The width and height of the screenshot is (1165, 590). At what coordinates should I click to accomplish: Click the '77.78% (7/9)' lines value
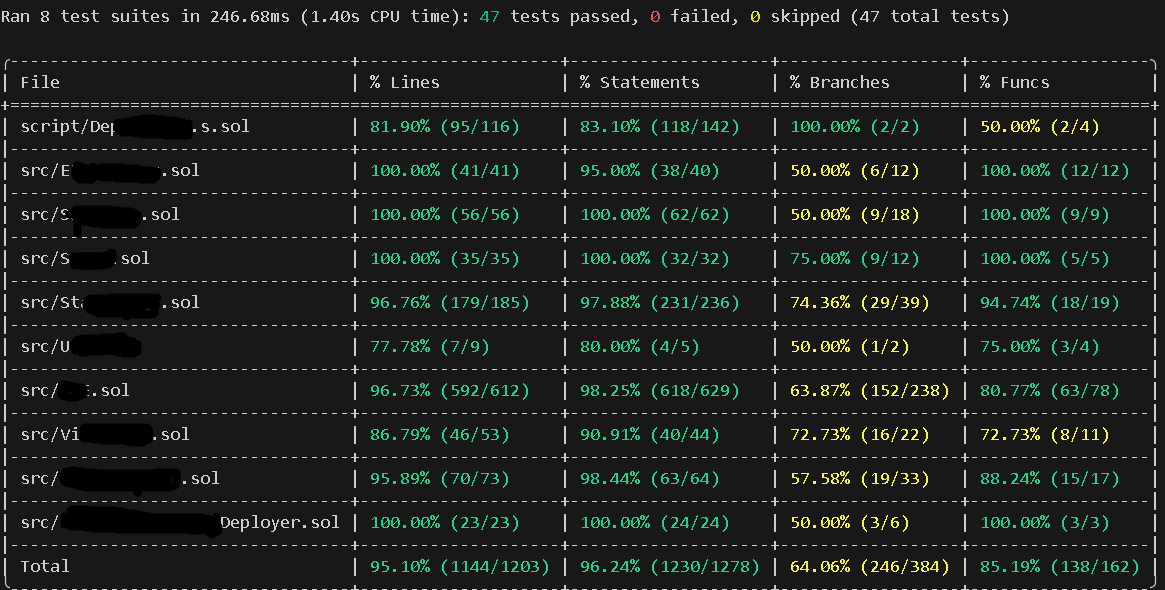tap(429, 346)
